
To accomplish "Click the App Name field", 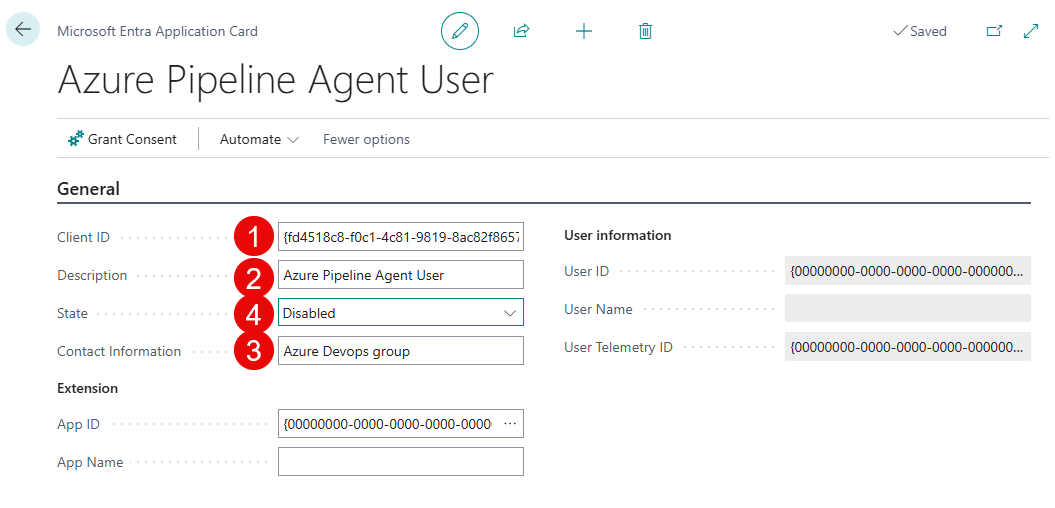I will [400, 462].
